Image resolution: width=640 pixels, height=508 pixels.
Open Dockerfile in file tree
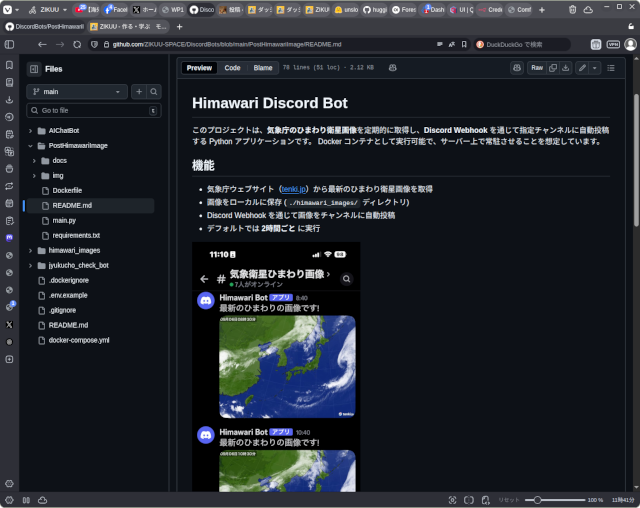pyautogui.click(x=67, y=191)
